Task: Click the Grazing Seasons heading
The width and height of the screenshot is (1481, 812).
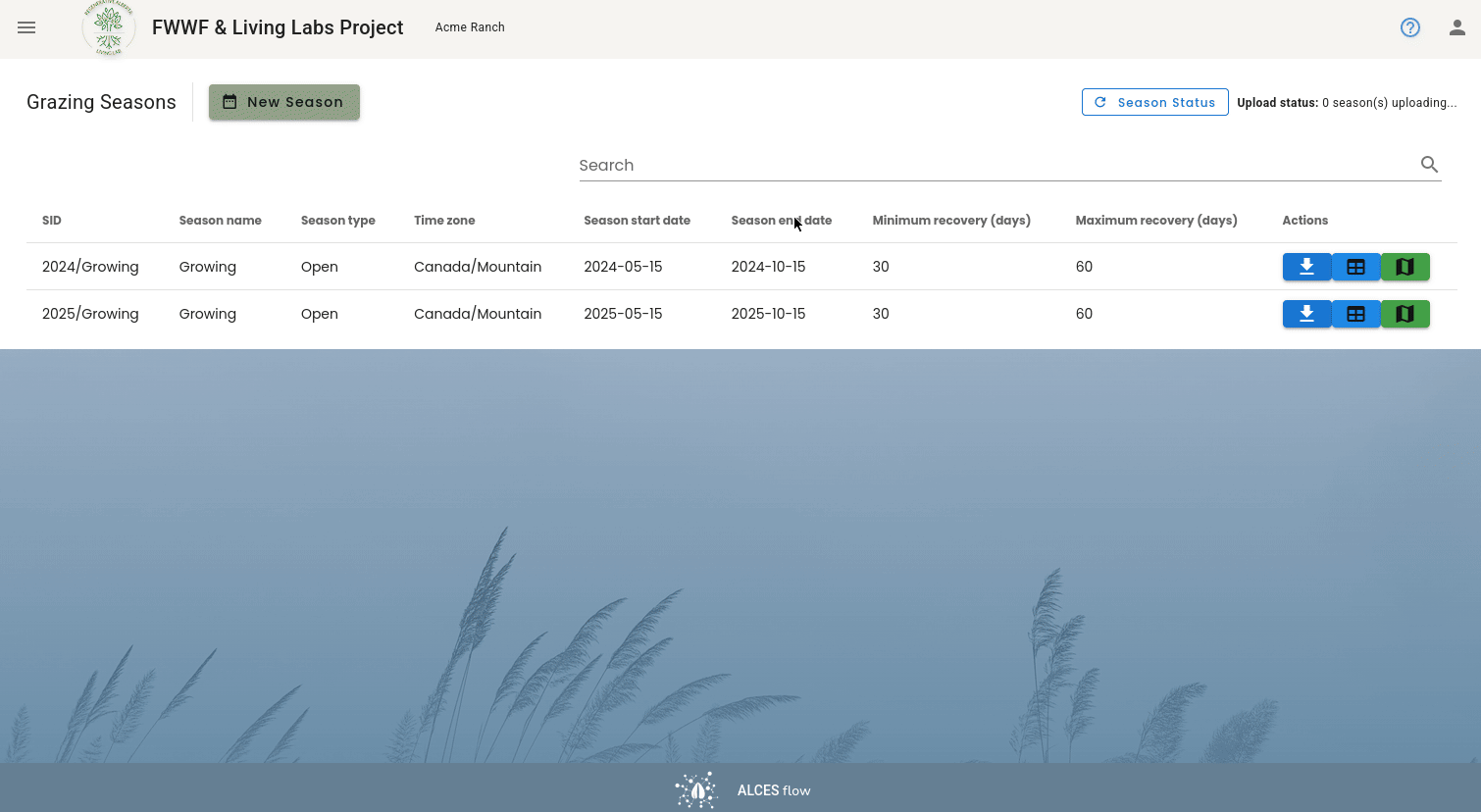Action: tap(101, 102)
